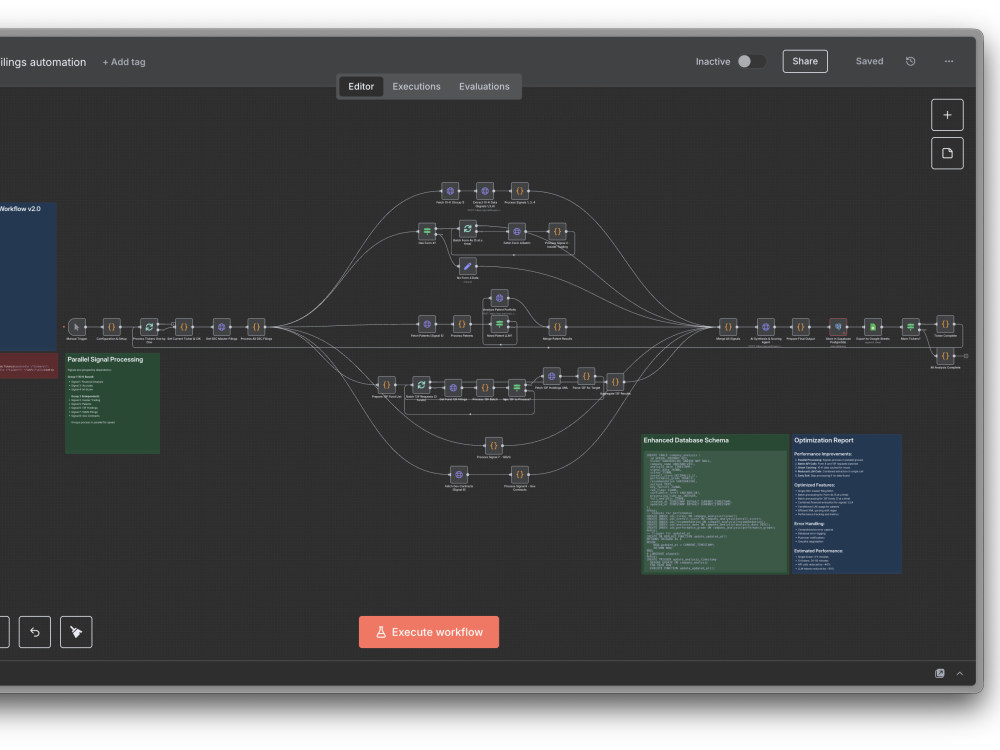Image resolution: width=1000 pixels, height=750 pixels.
Task: Toggle the workflow Inactive switch
Action: click(751, 61)
